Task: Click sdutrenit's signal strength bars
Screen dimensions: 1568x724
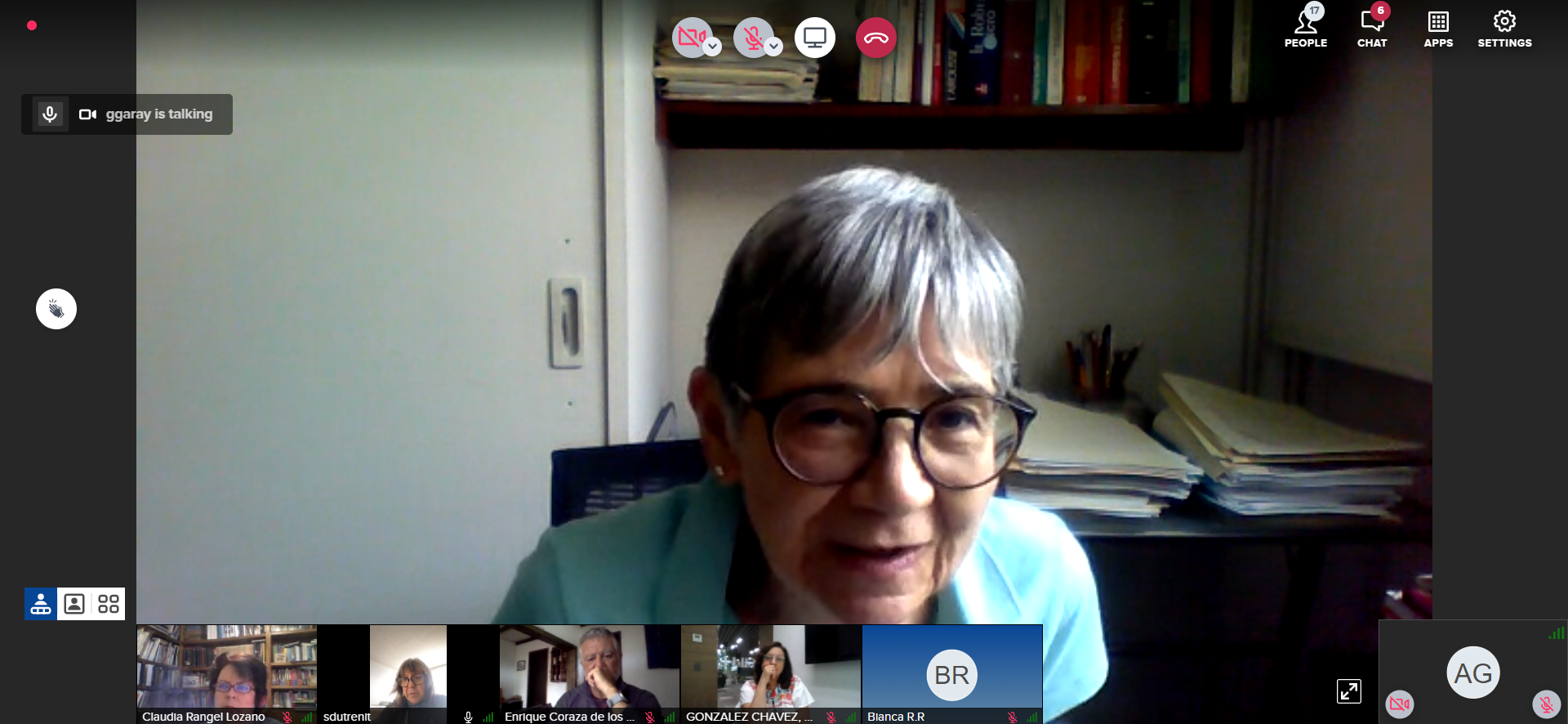Action: click(x=488, y=717)
